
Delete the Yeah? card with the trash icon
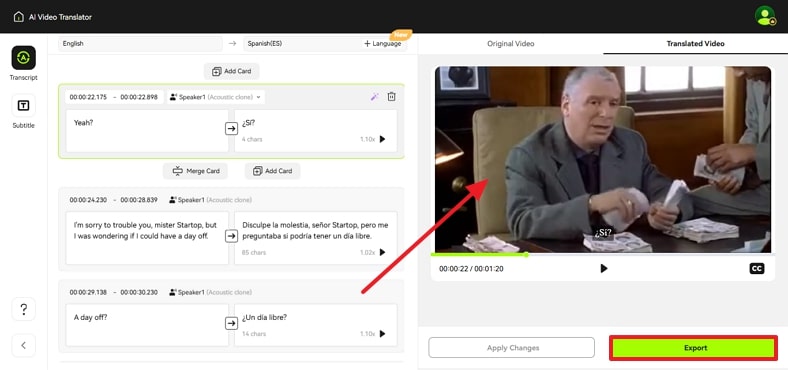point(391,97)
